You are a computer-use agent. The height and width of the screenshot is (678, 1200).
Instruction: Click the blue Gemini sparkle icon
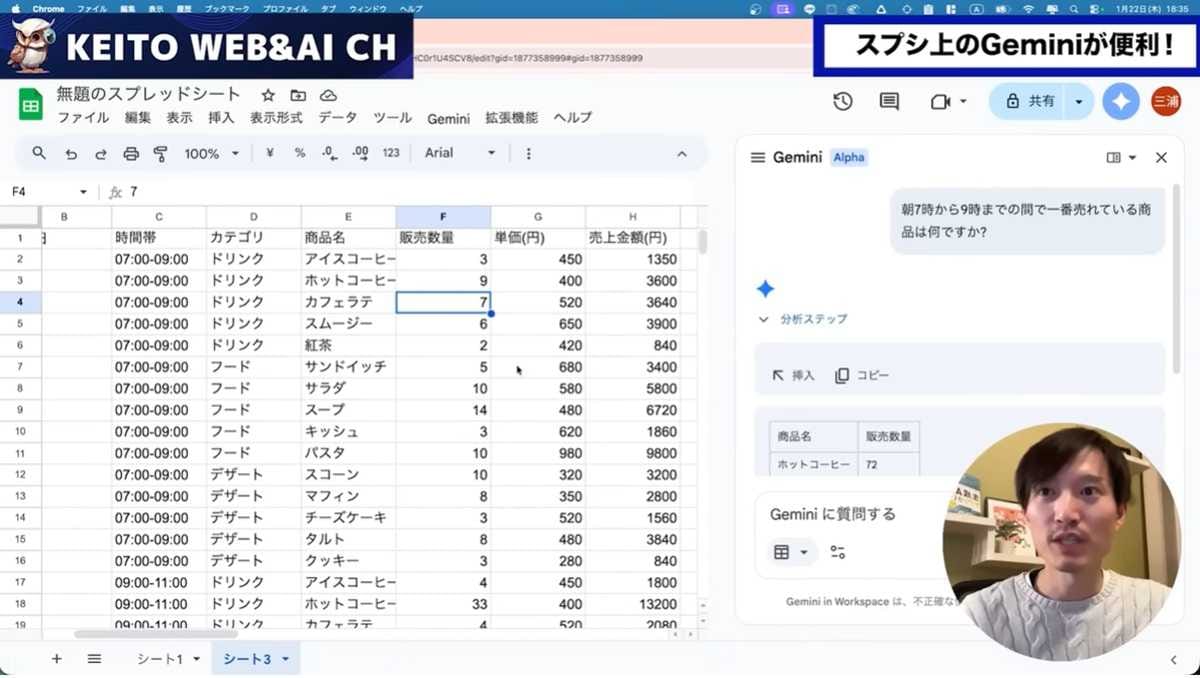tap(1121, 101)
